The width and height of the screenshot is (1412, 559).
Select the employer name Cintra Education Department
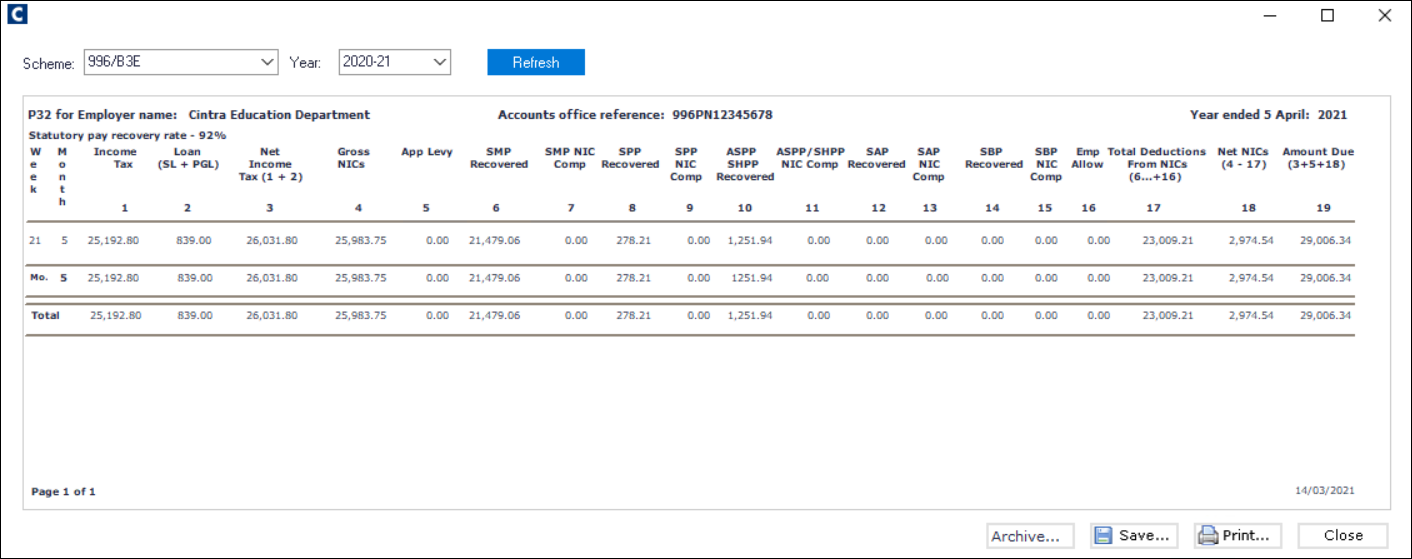[x=279, y=115]
